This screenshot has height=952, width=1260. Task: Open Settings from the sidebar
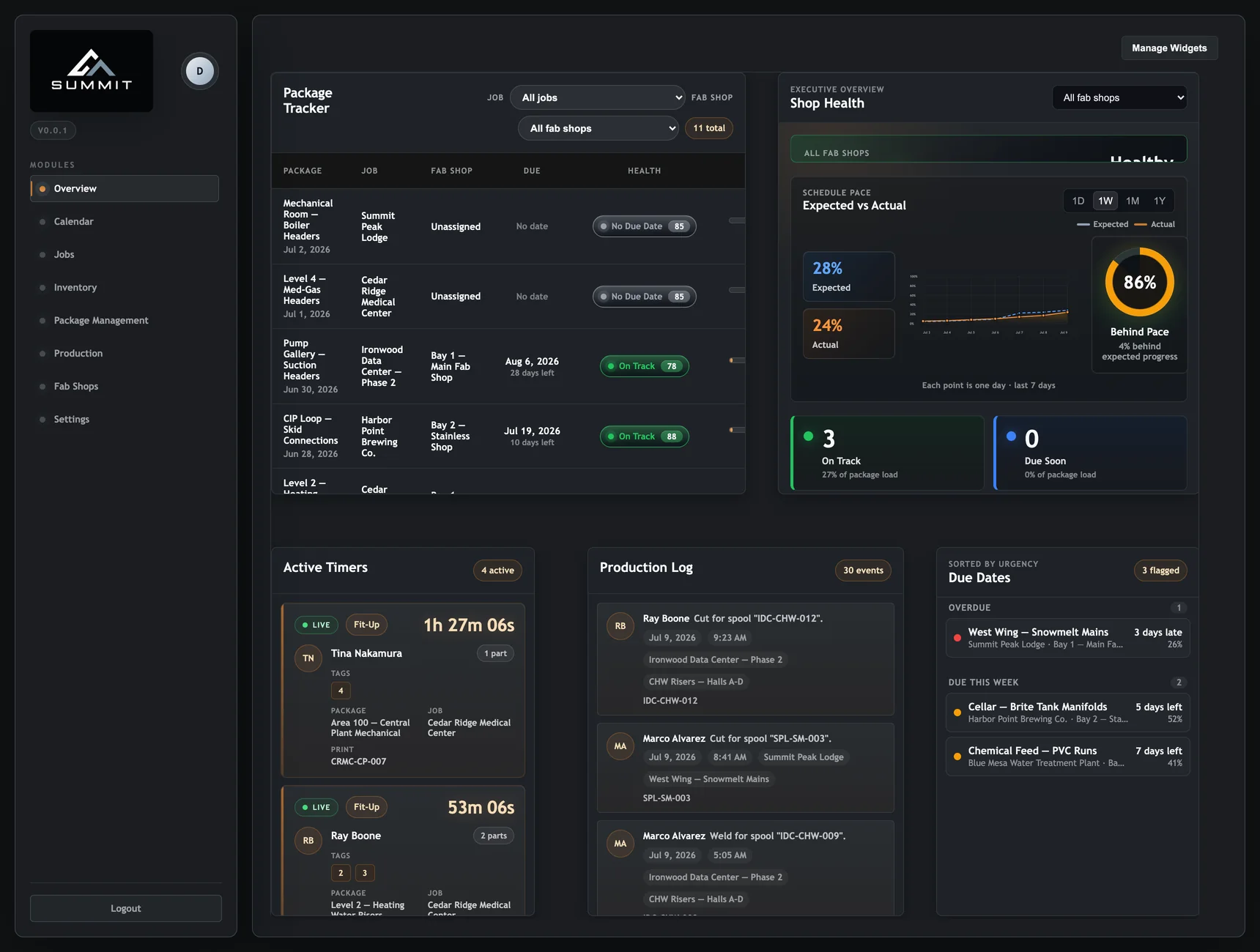click(125, 419)
